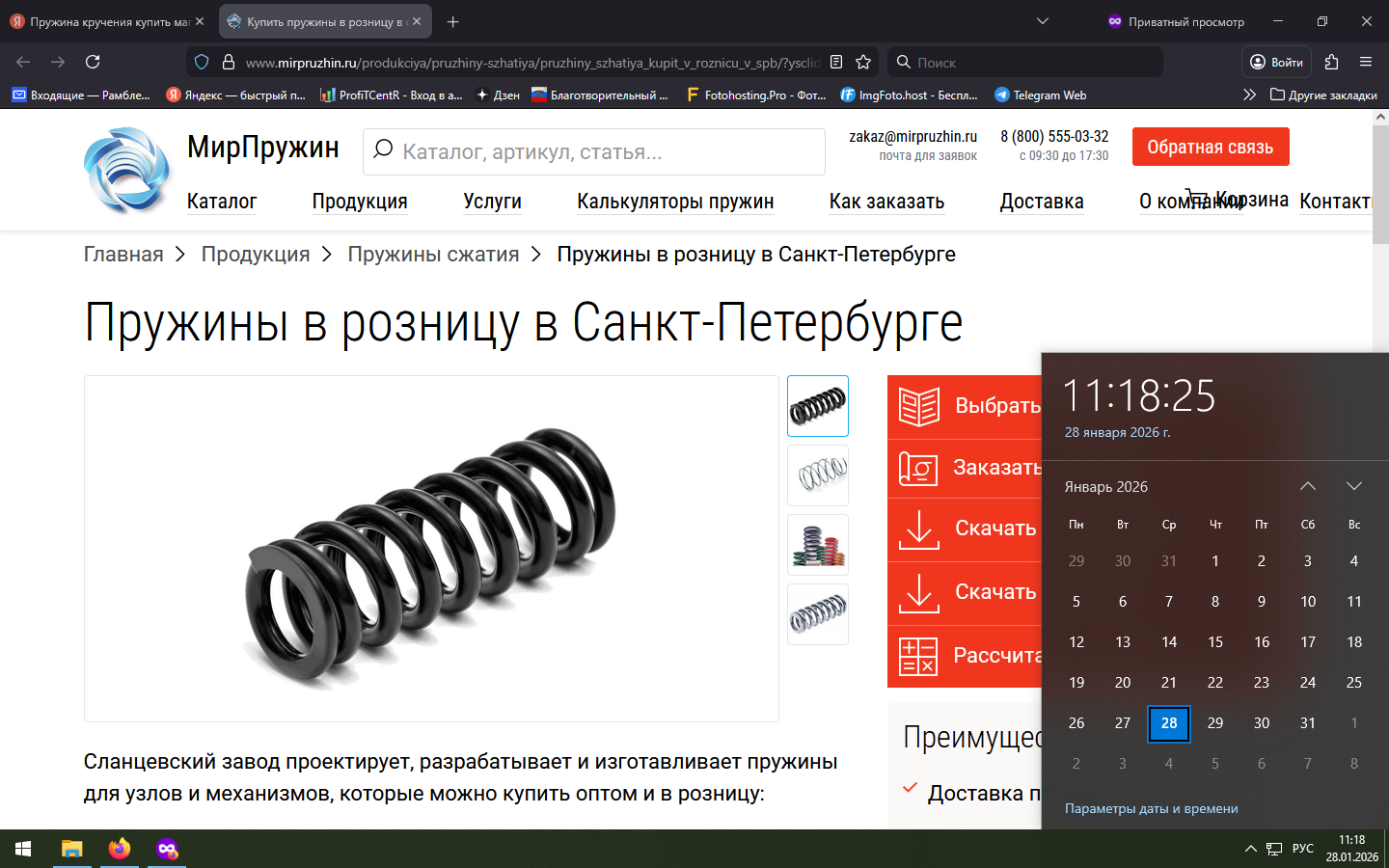Click the calculator icon on 'Рассчита' button
The height and width of the screenshot is (868, 1389).
pos(918,656)
